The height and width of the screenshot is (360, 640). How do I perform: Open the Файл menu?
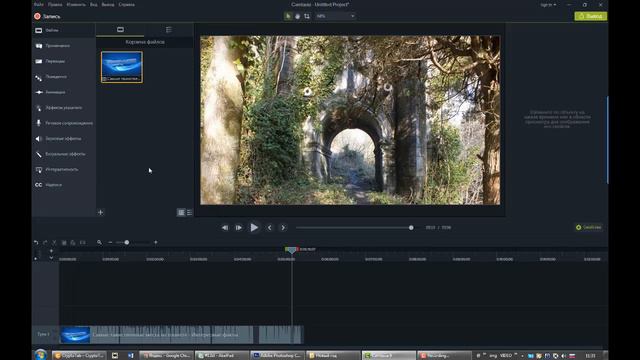(x=39, y=4)
